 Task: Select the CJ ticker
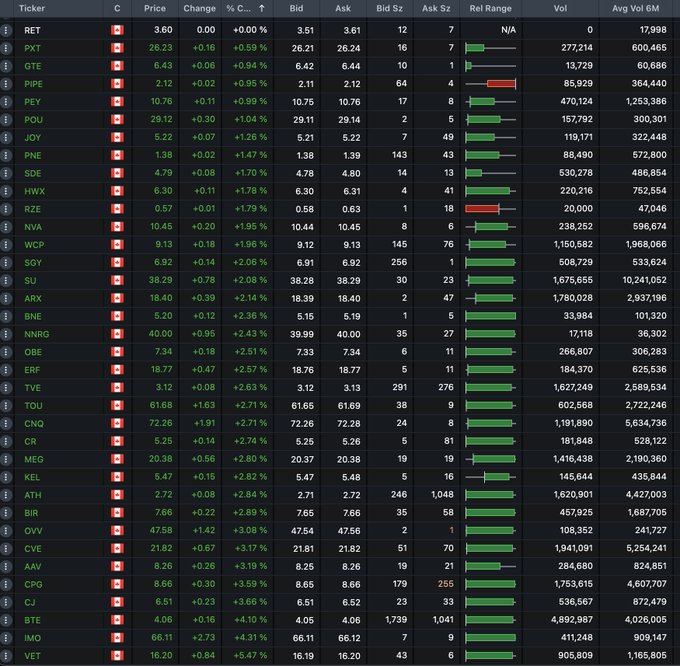(30, 602)
